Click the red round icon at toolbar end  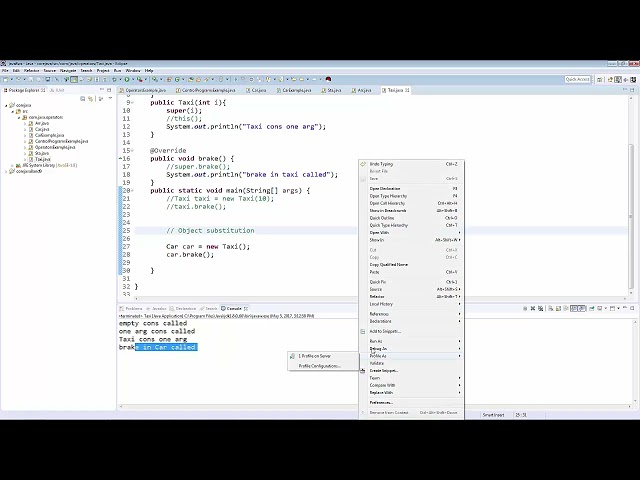328,79
